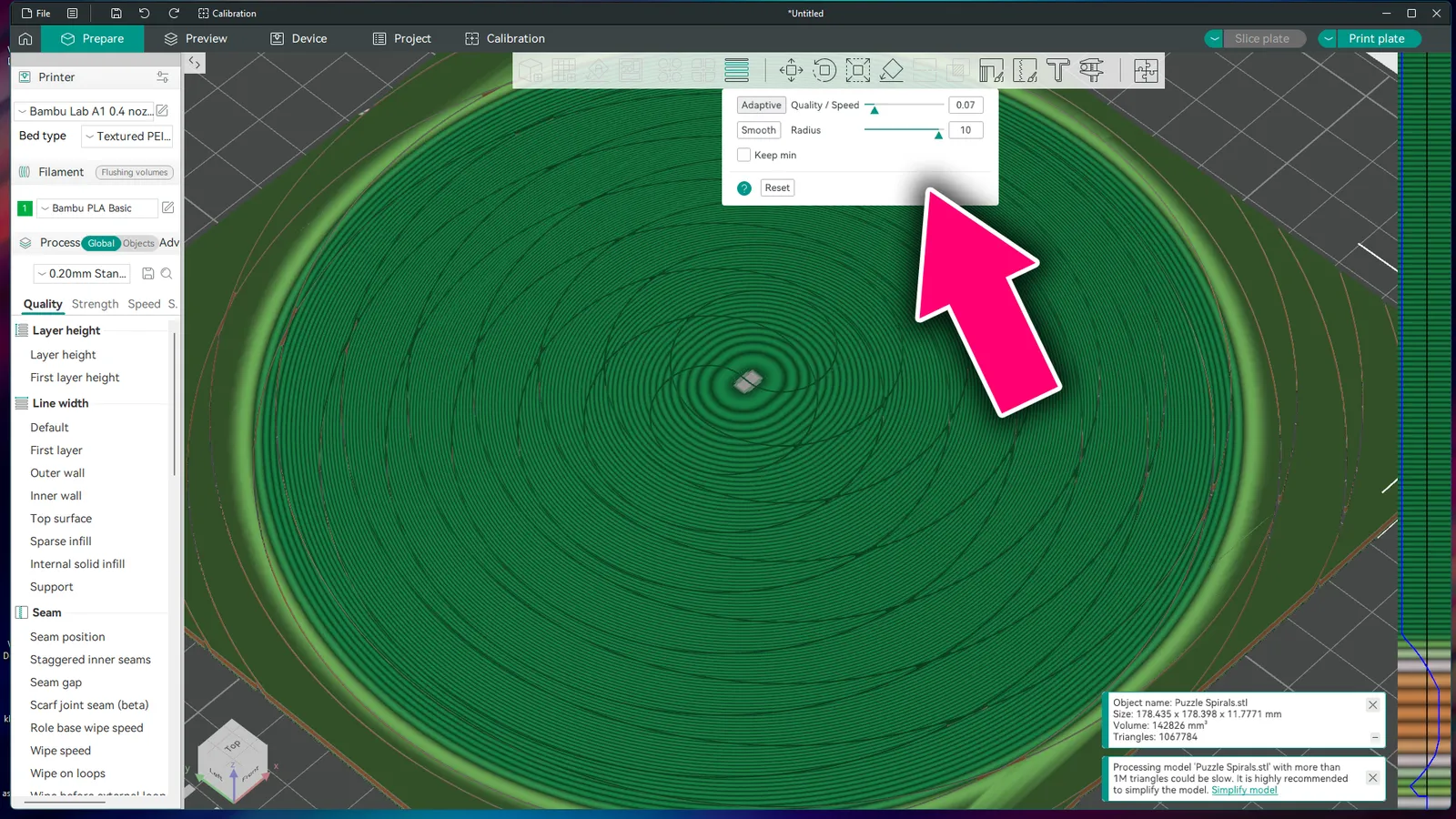Image resolution: width=1456 pixels, height=819 pixels.
Task: Select the Move tool in toolbar
Action: point(791,70)
